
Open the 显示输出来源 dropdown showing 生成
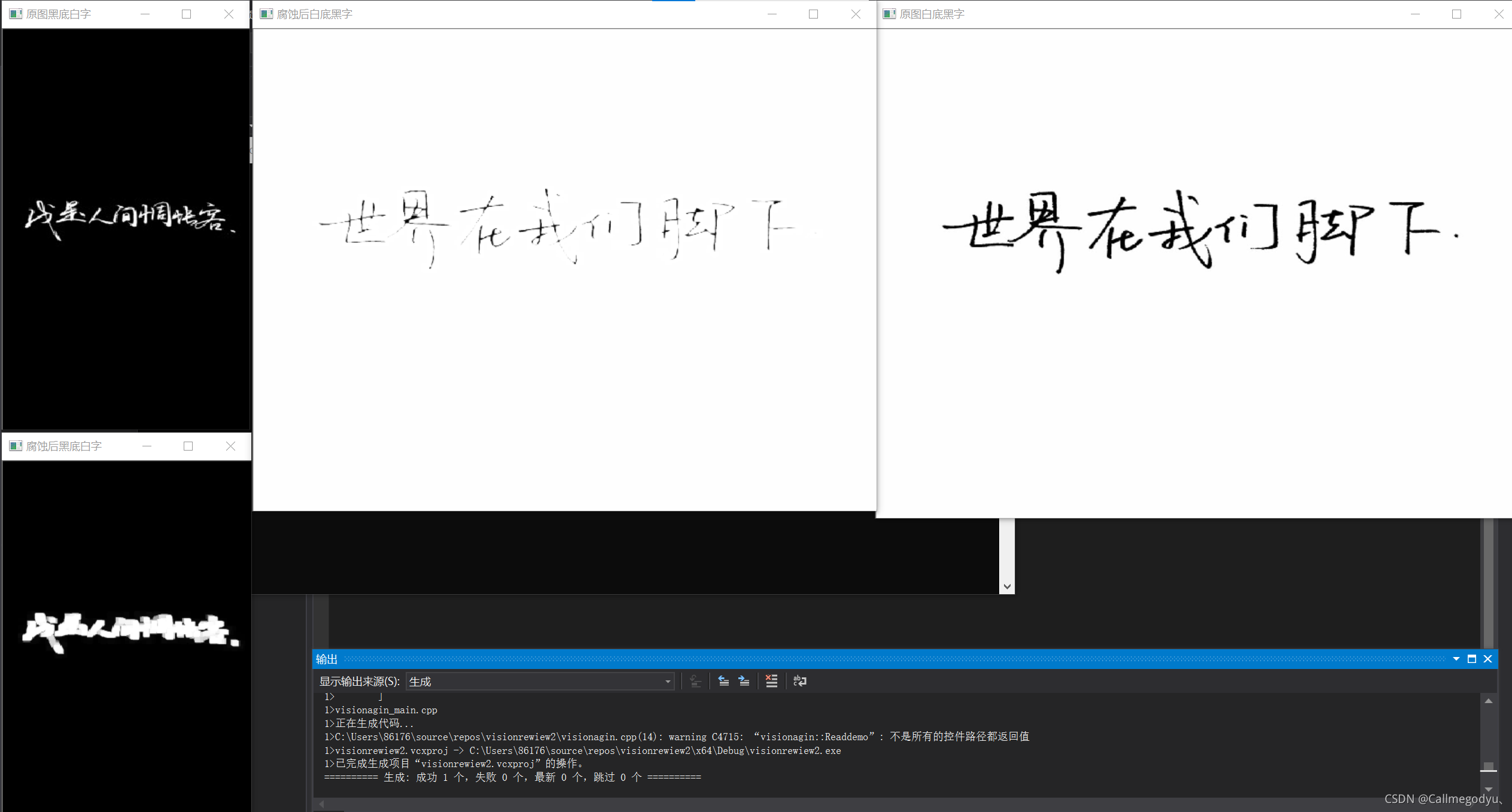pos(540,681)
